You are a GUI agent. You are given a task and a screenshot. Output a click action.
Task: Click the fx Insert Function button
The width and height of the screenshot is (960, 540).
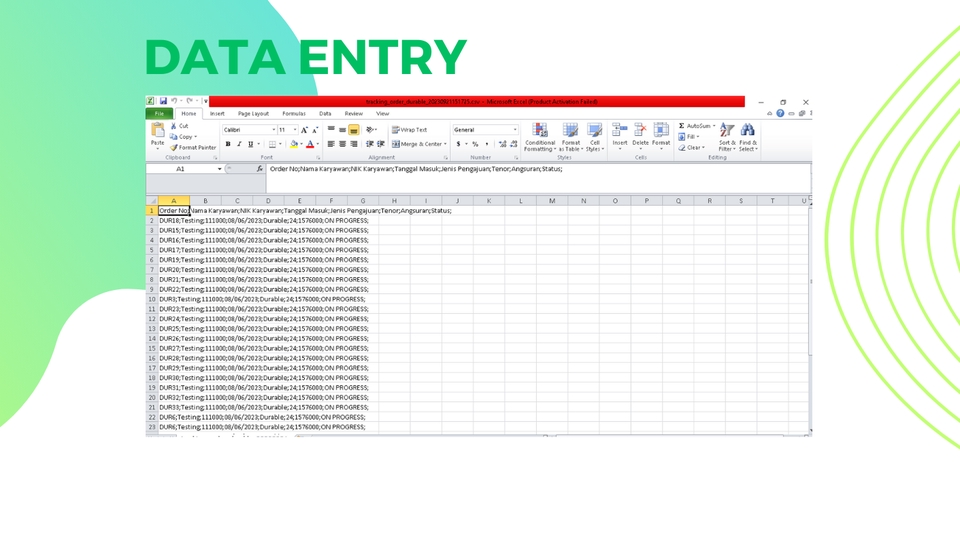[260, 169]
